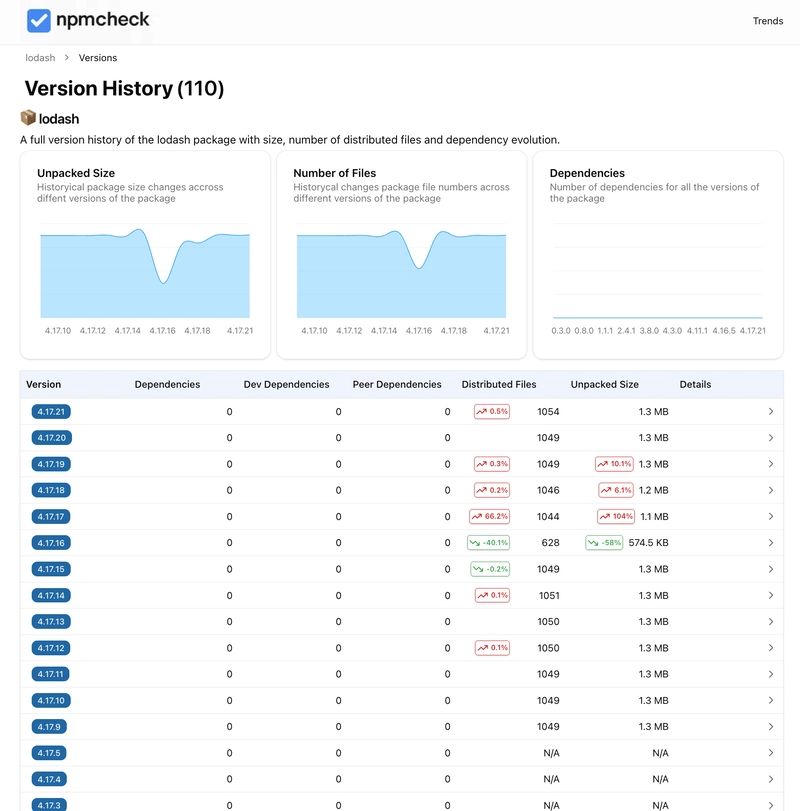Click the Details column header
This screenshot has height=811, width=800.
click(x=695, y=384)
